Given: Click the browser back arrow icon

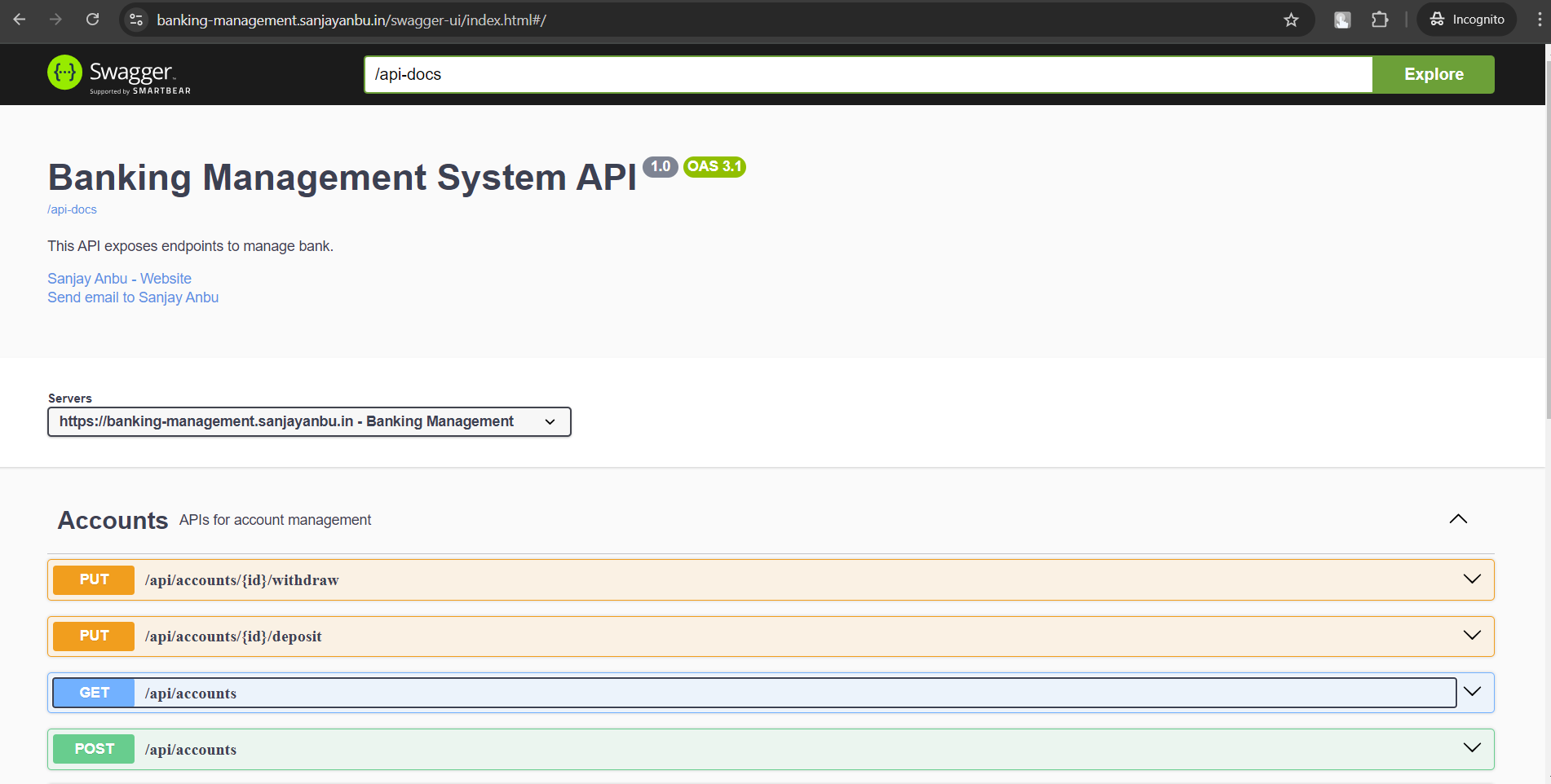Looking at the screenshot, I should [x=20, y=20].
